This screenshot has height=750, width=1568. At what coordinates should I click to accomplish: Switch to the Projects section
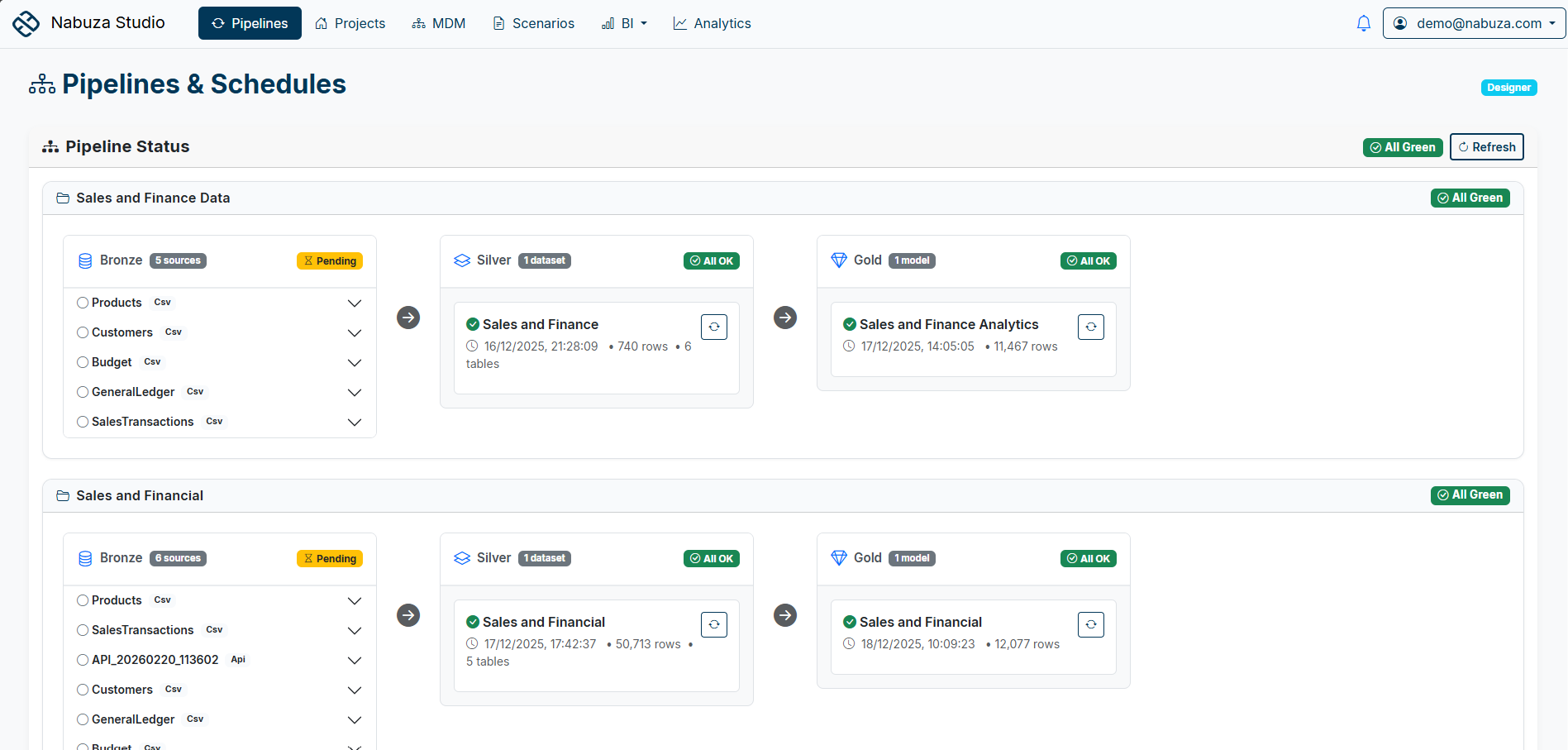pyautogui.click(x=350, y=22)
